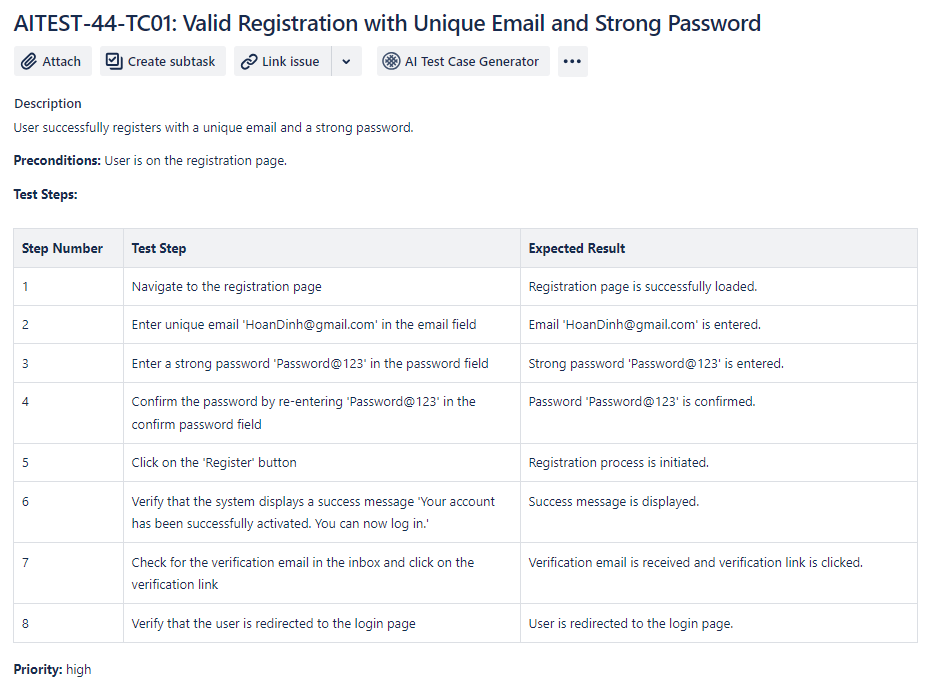This screenshot has width=930, height=685.
Task: Click the issue title to edit it
Action: point(387,23)
